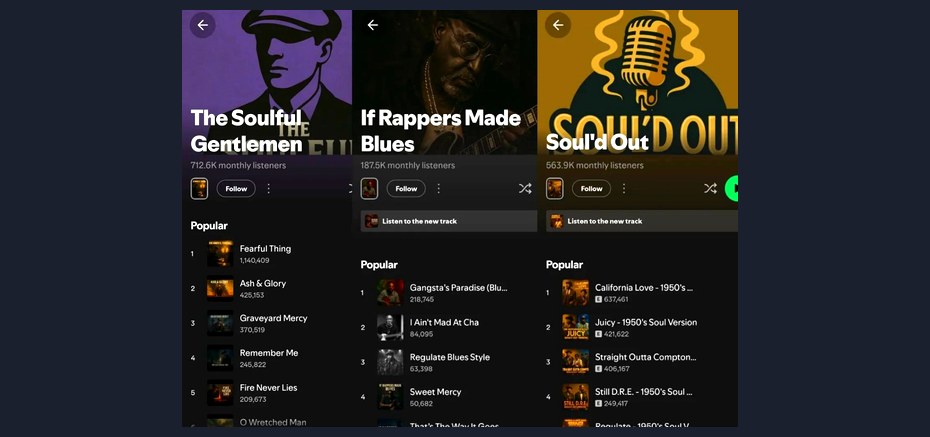Click '712.6K monthly listeners' text

[x=238, y=165]
